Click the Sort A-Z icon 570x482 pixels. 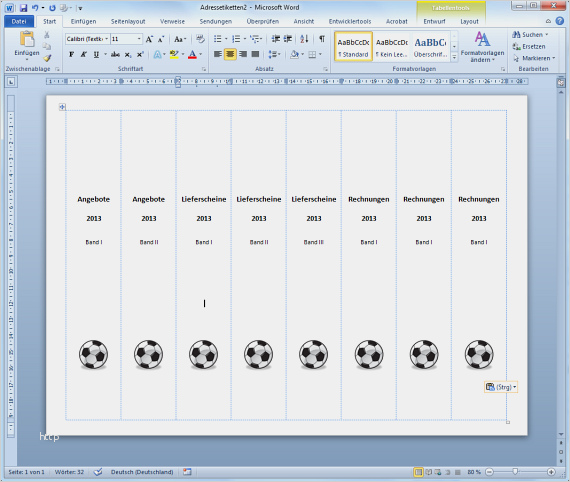(304, 39)
